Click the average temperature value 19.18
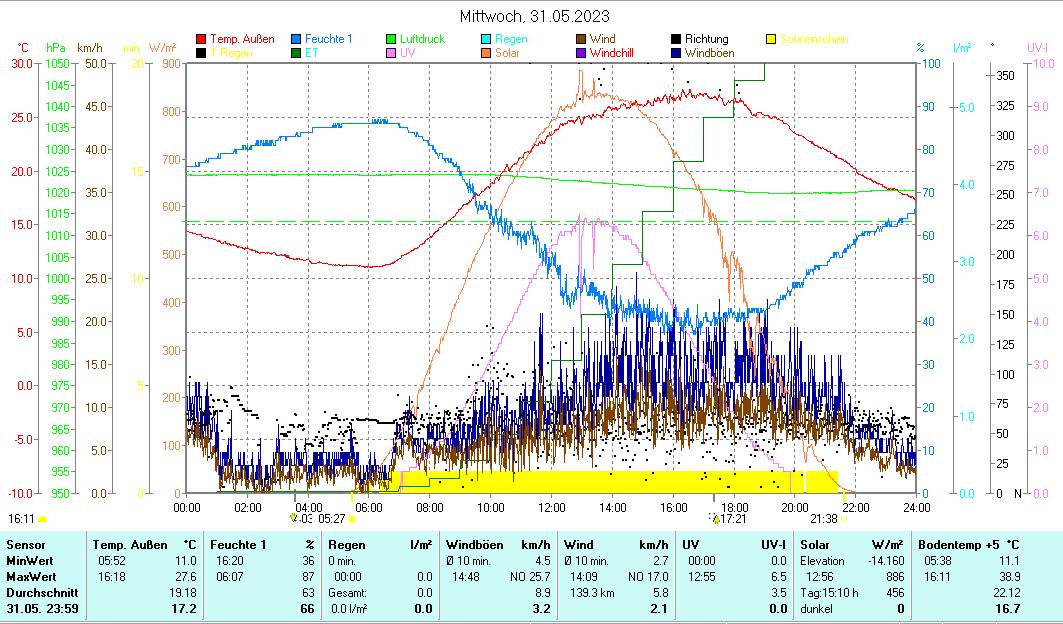This screenshot has width=1063, height=624. pyautogui.click(x=182, y=593)
